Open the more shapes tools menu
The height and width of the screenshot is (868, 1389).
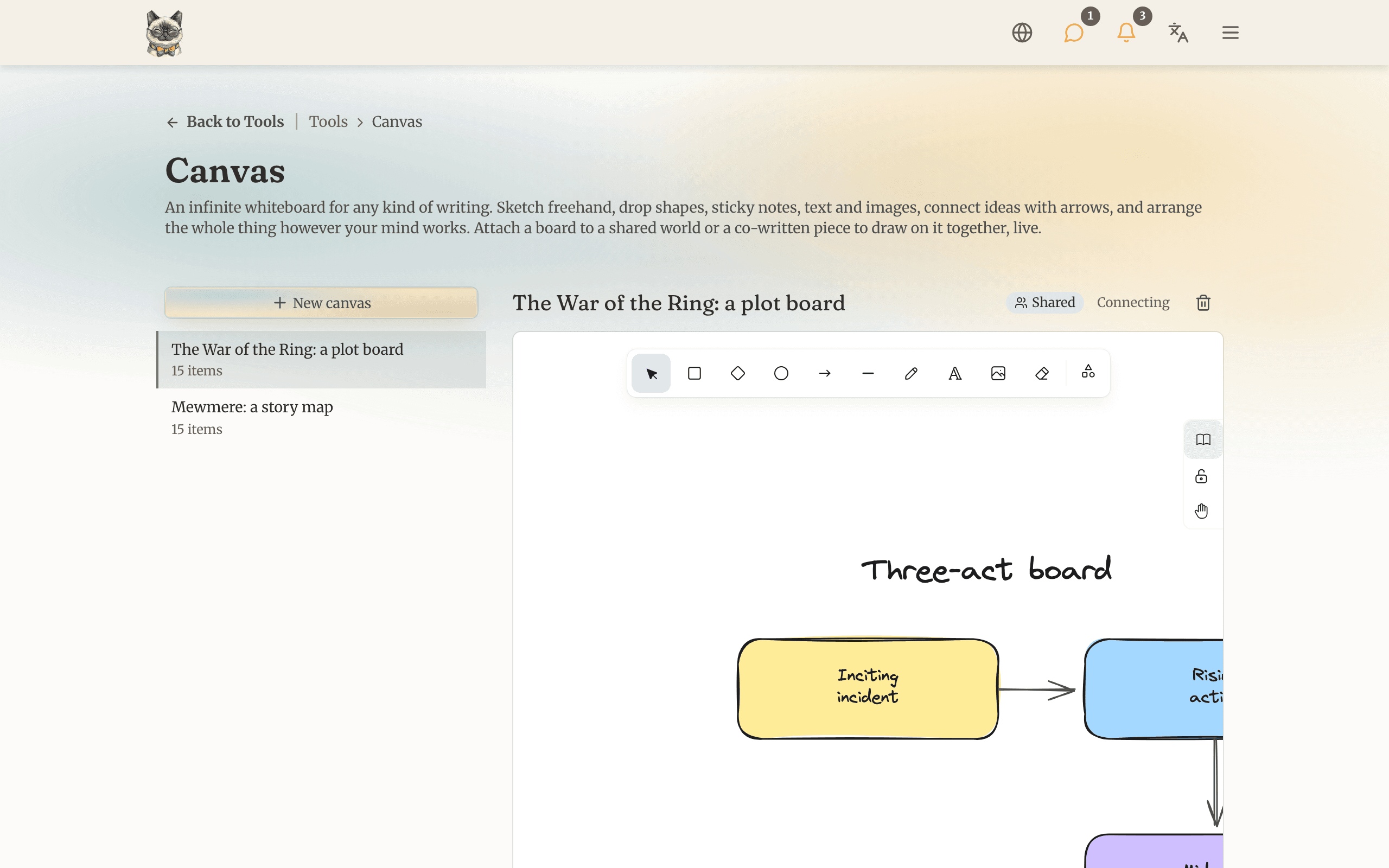1088,372
